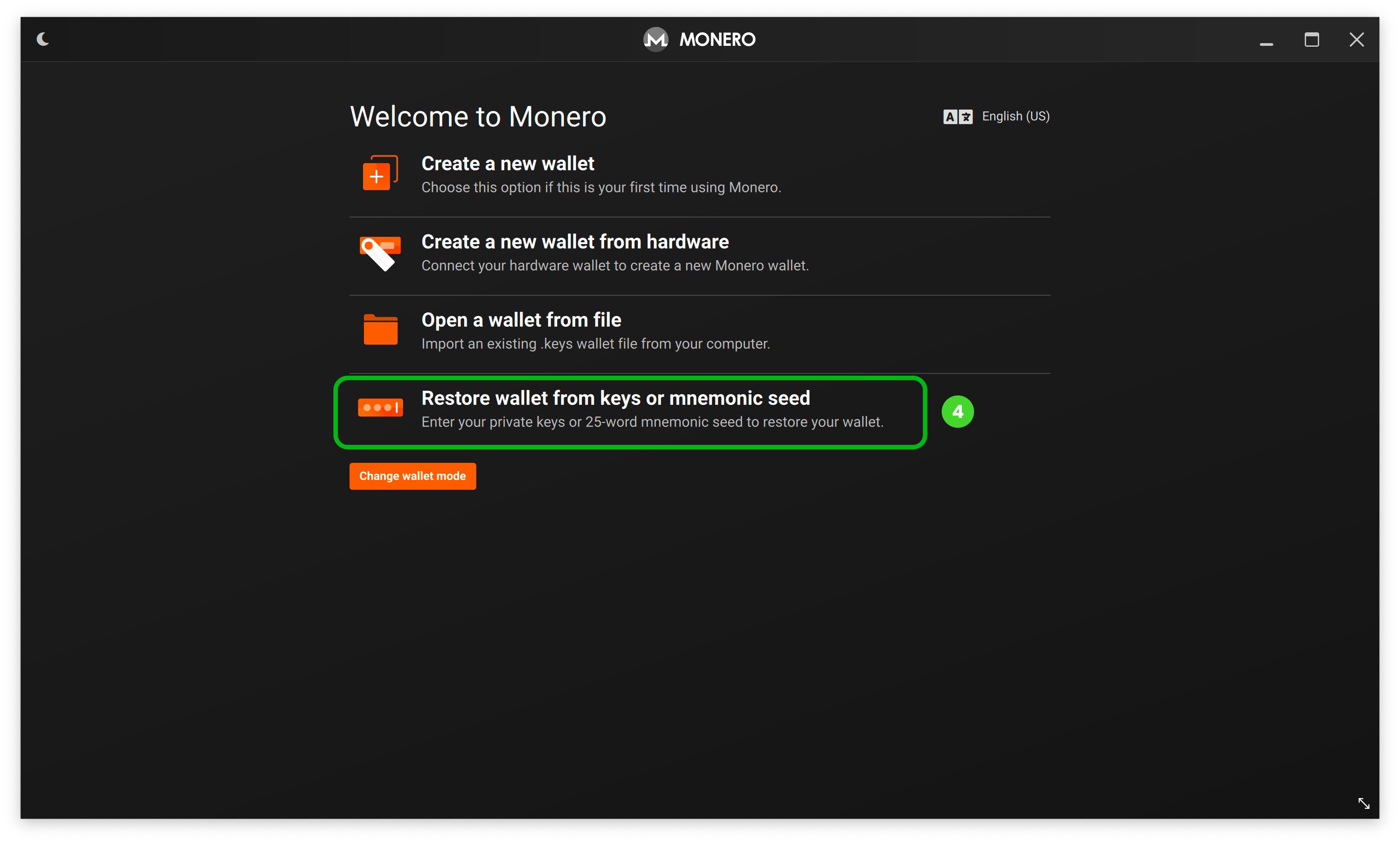This screenshot has width=1400, height=843.
Task: Select Open a wallet from file
Action: pos(521,320)
